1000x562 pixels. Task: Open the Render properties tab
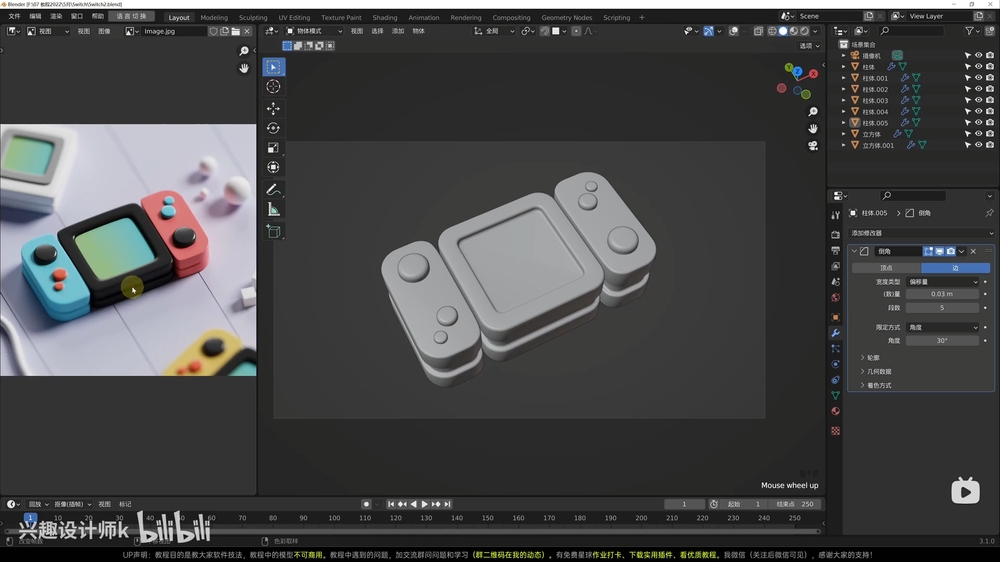835,234
